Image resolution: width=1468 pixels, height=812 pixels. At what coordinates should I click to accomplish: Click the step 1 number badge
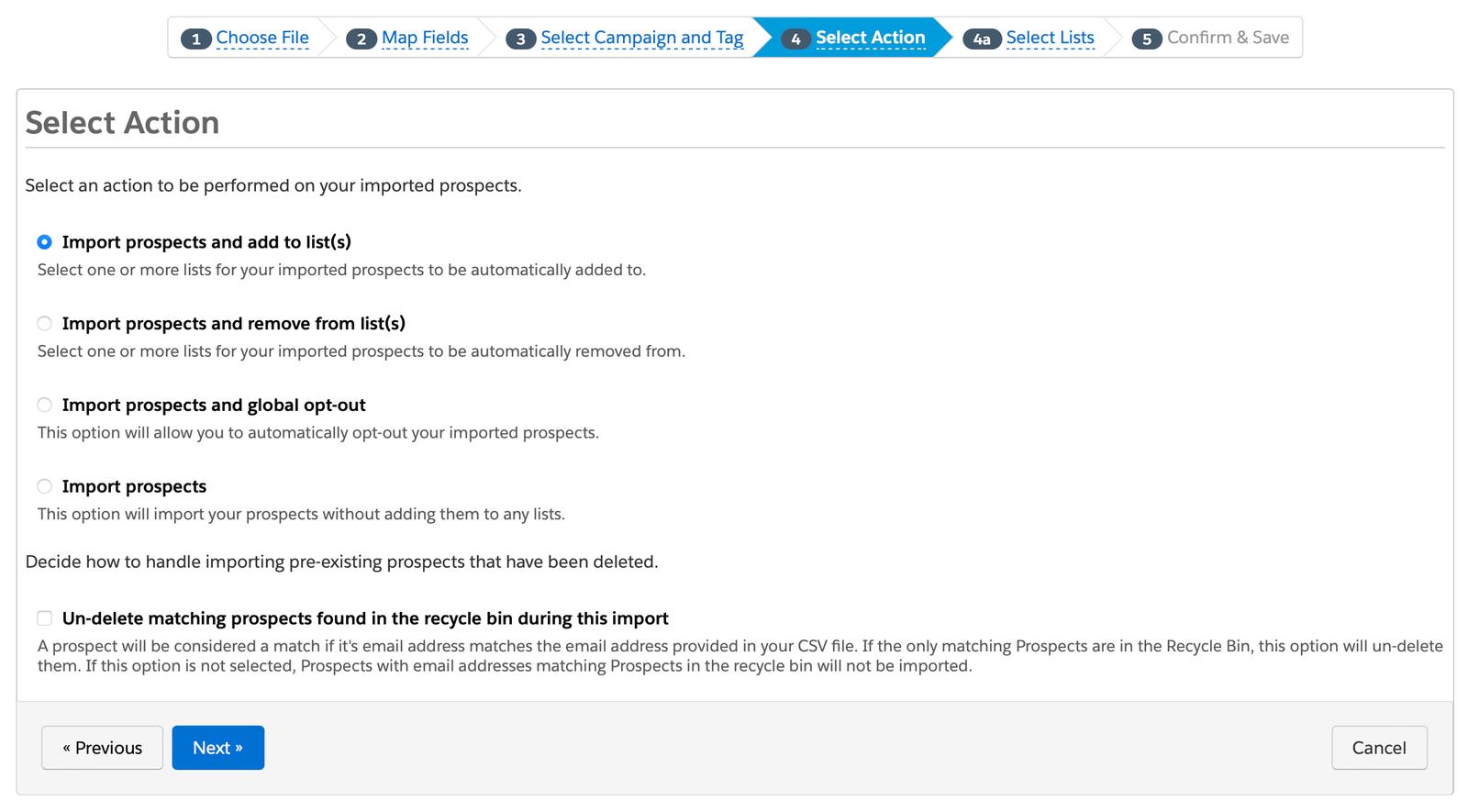coord(195,39)
